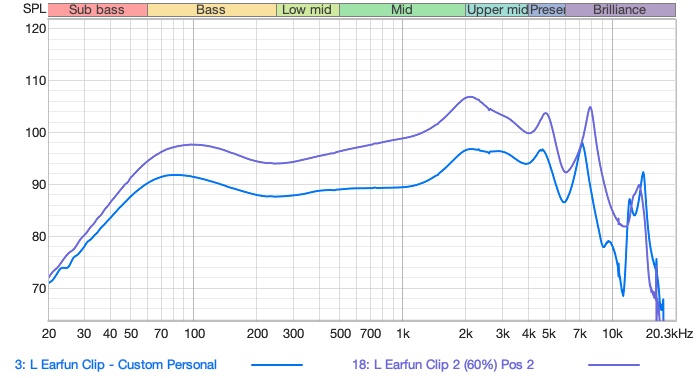700x379 pixels.
Task: Click the 500 Hz frequency axis label
Action: tap(340, 333)
